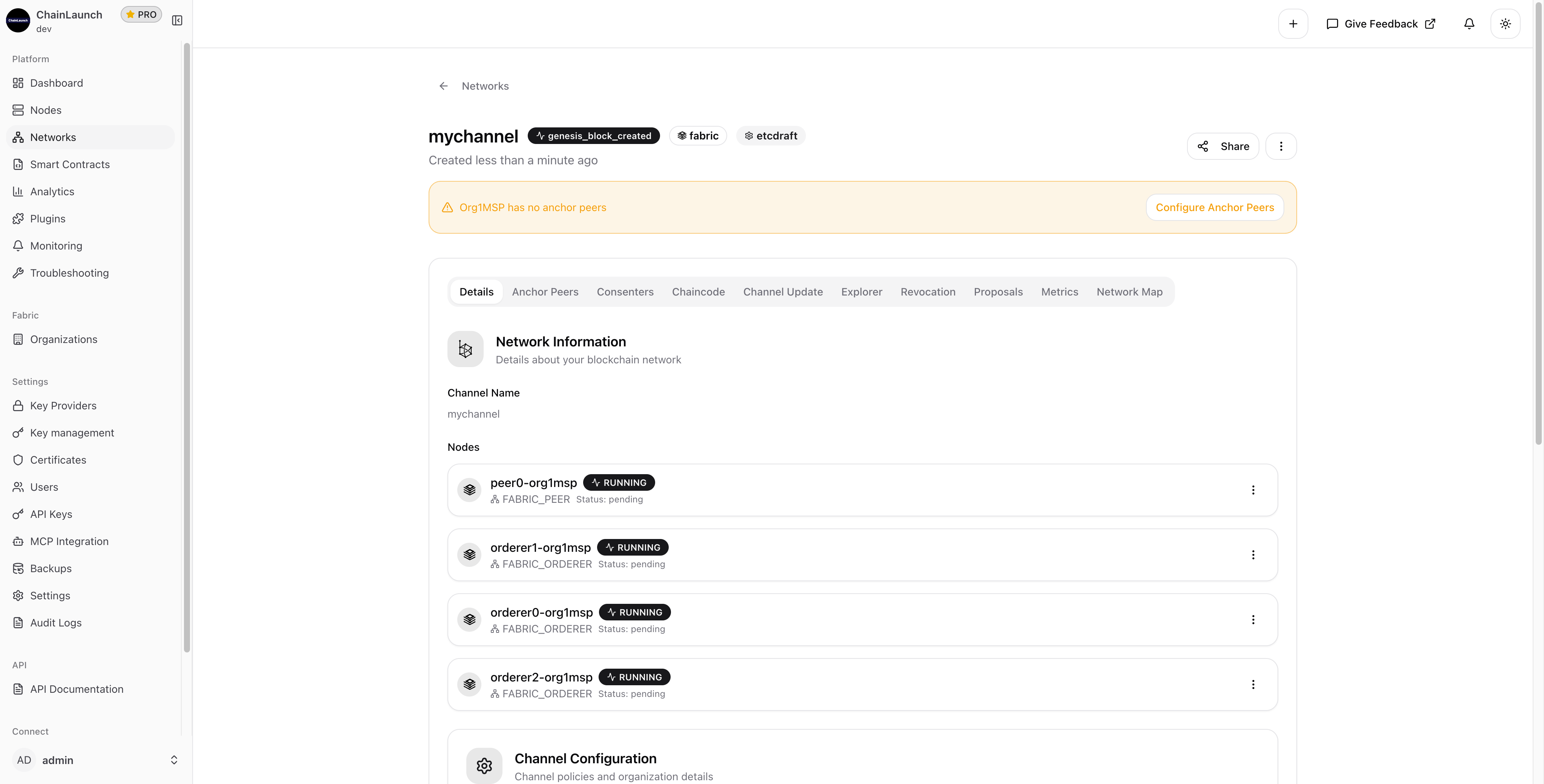Expand the admin user account switcher
This screenshot has height=784, width=1544.
coord(174,760)
